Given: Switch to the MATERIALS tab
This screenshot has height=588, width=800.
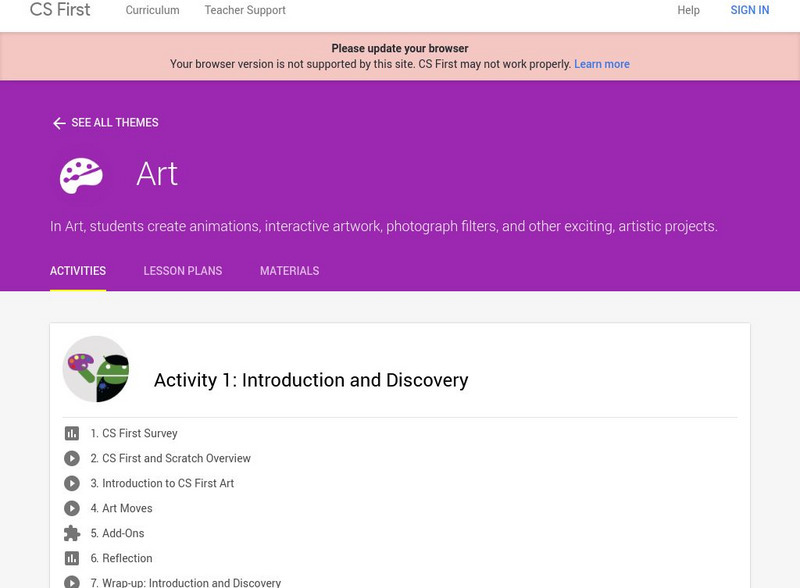Looking at the screenshot, I should point(289,271).
